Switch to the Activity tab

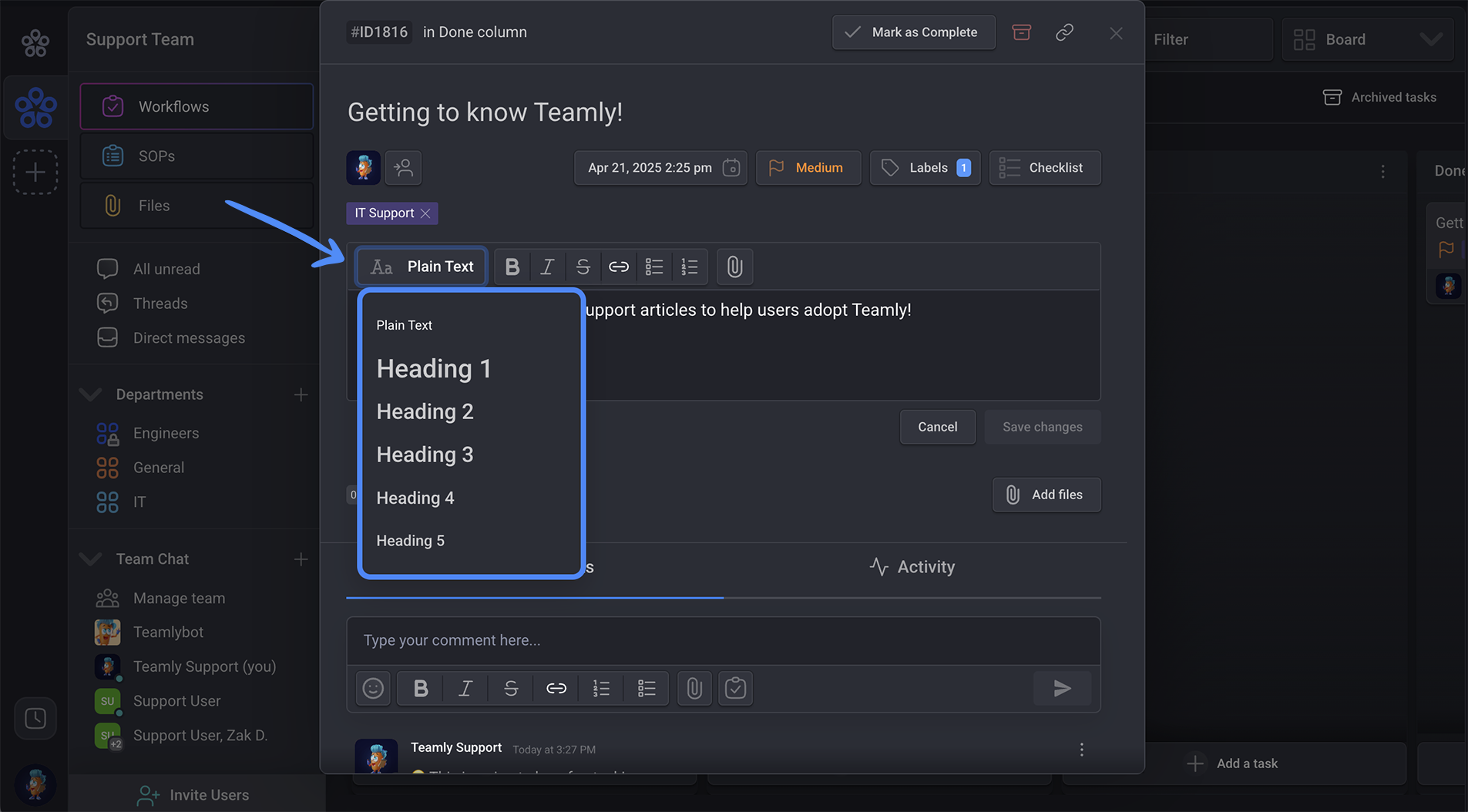912,567
